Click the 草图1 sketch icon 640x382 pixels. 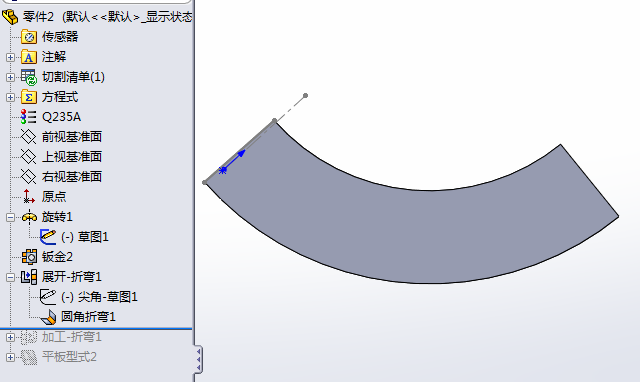tap(48, 237)
